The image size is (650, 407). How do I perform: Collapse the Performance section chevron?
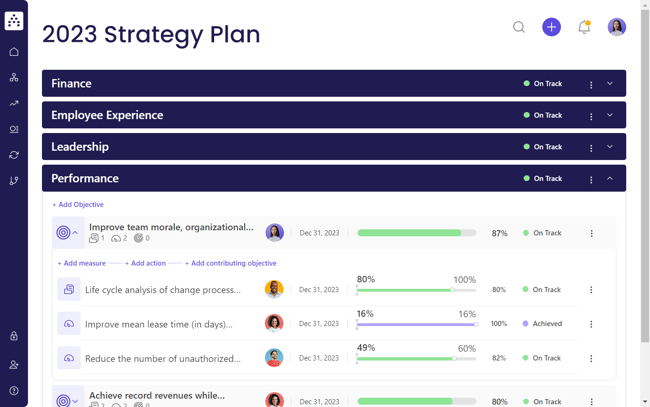pyautogui.click(x=610, y=179)
